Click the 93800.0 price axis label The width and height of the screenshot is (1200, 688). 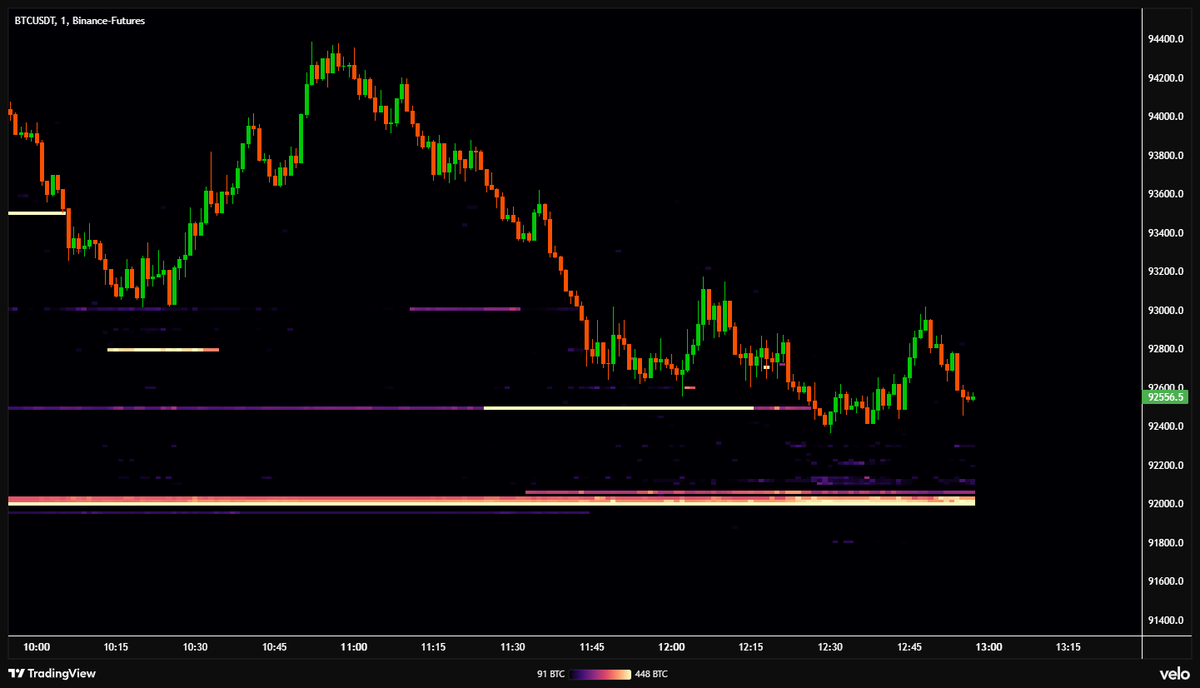coord(1168,156)
